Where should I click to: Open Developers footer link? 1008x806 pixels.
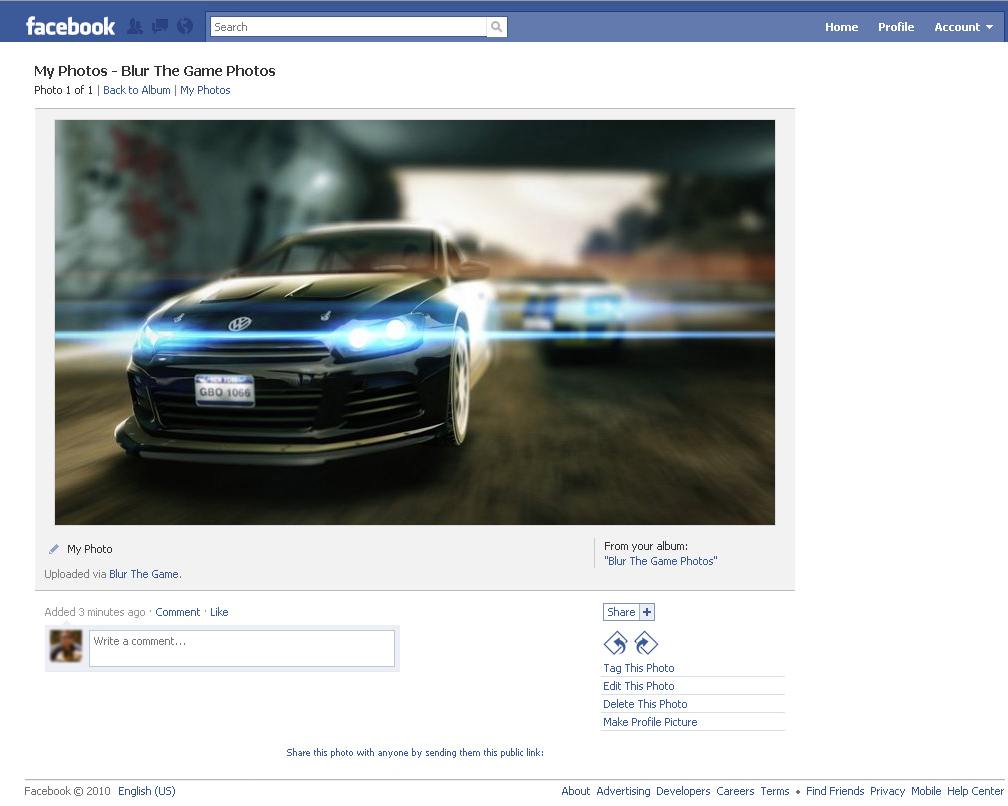click(x=683, y=791)
